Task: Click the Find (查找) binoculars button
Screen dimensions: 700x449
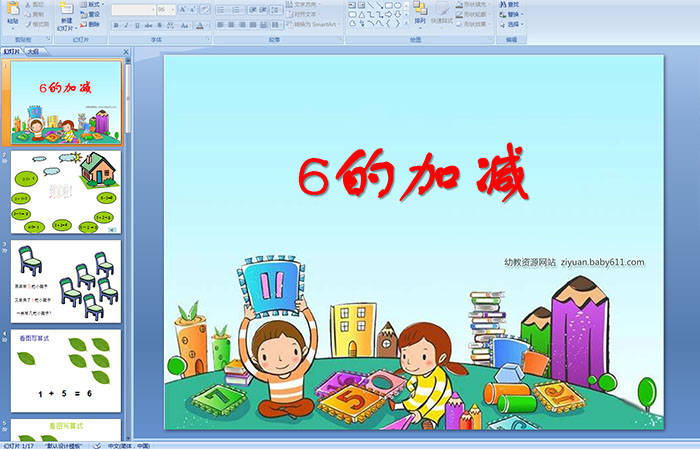Action: [x=509, y=4]
